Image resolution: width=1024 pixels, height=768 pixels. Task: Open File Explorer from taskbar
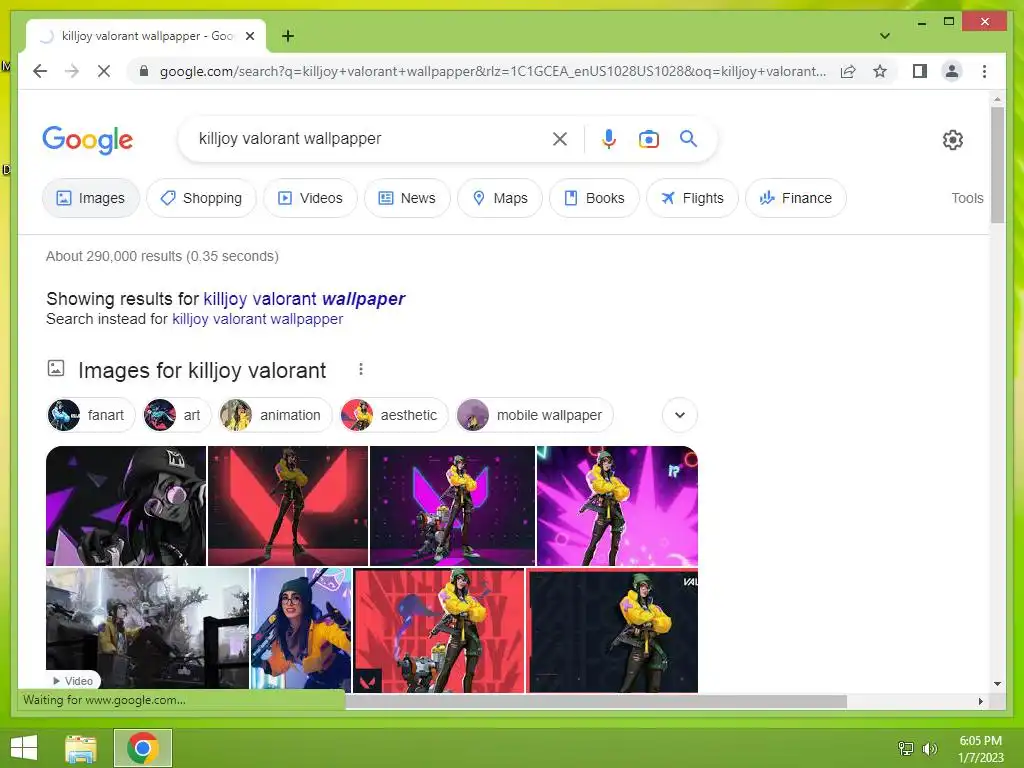(x=81, y=748)
